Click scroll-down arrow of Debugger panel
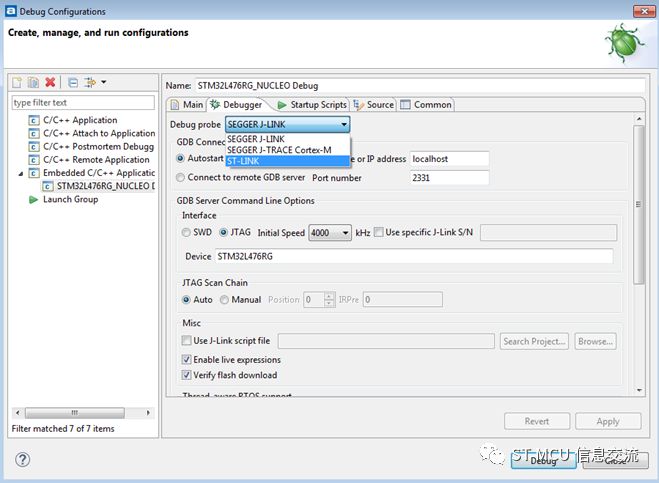This screenshot has height=483, width=659. pos(639,391)
